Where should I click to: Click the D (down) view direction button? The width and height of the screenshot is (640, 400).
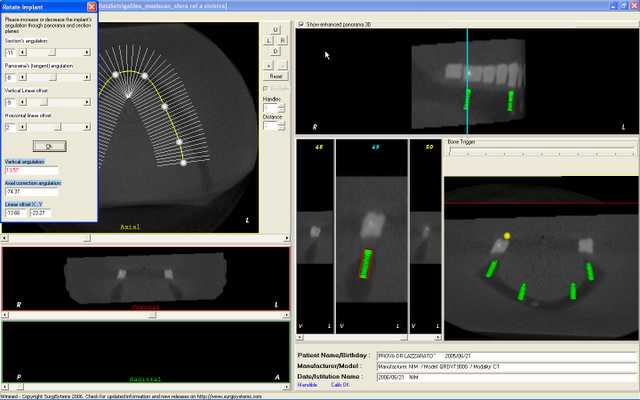(276, 51)
